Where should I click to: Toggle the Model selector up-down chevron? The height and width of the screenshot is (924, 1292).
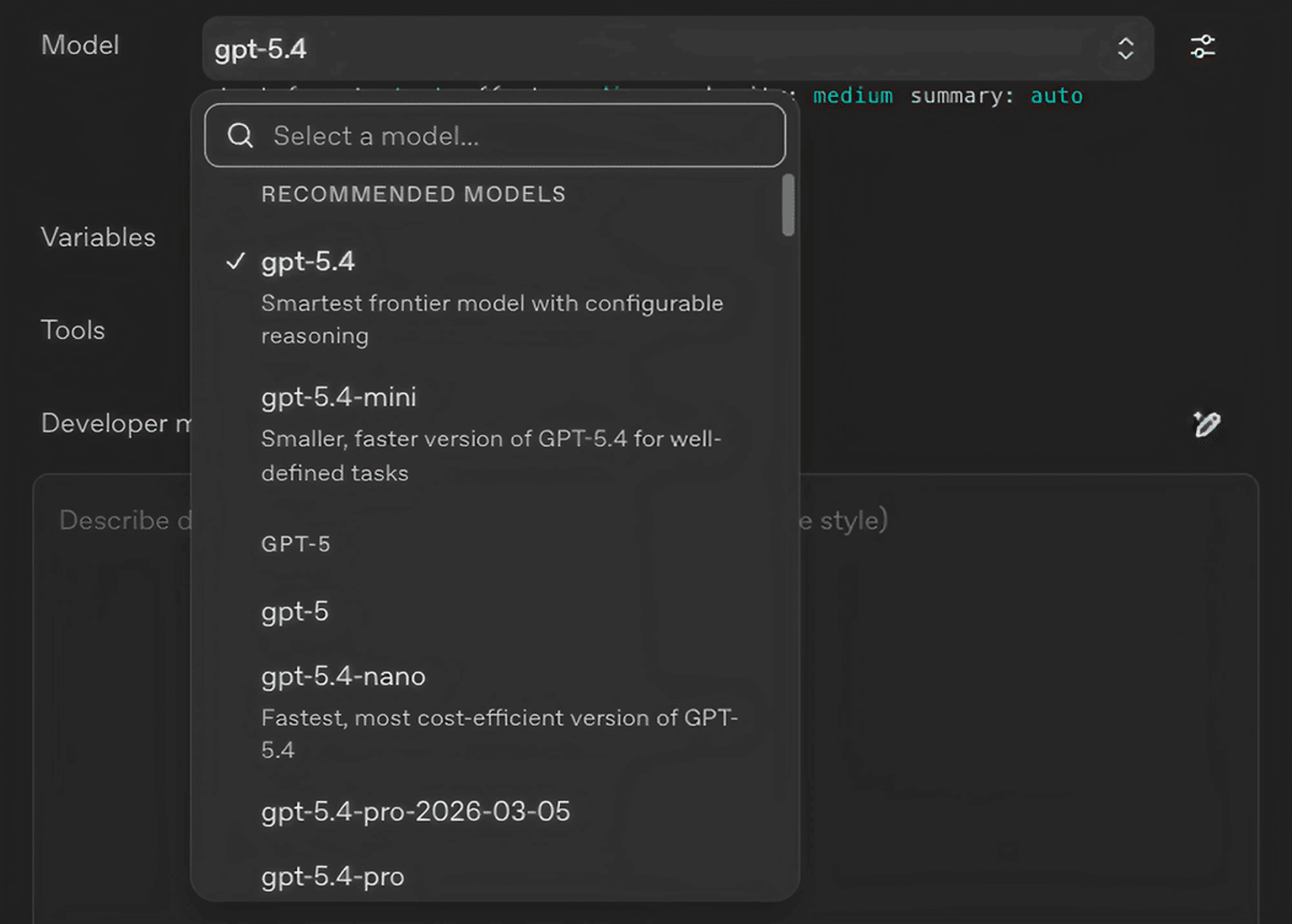(x=1125, y=48)
